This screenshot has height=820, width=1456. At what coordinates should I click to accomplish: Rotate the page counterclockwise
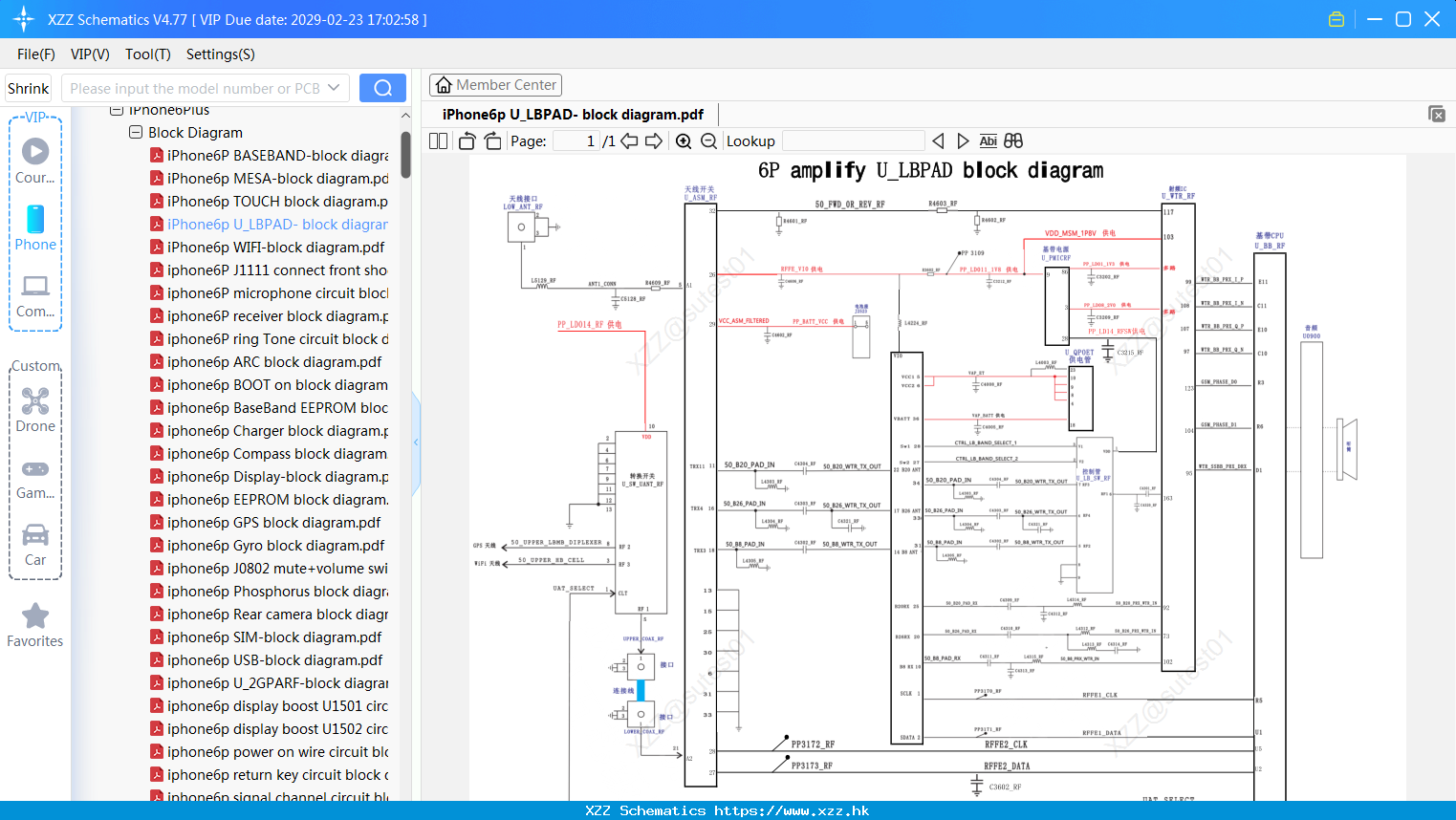pos(467,141)
